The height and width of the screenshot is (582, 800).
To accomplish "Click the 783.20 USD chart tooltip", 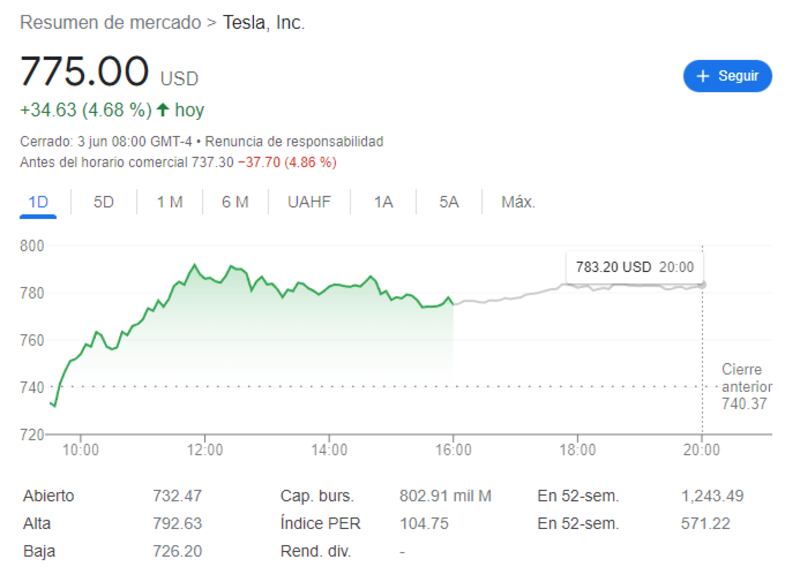I will tap(634, 267).
